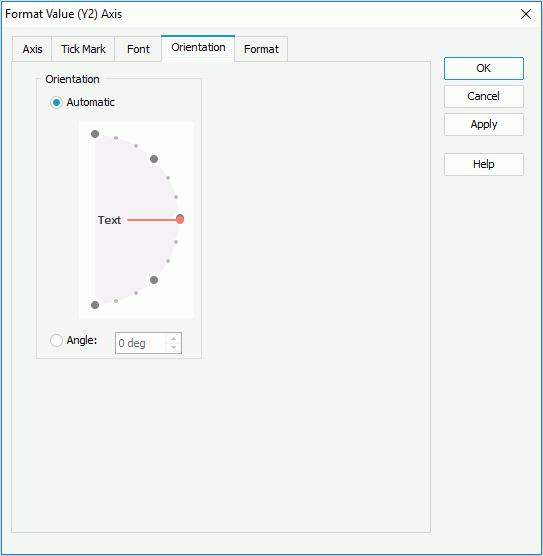Viewport: 543px width, 556px height.
Task: Pick the top 90-degree orientation dot
Action: click(95, 134)
